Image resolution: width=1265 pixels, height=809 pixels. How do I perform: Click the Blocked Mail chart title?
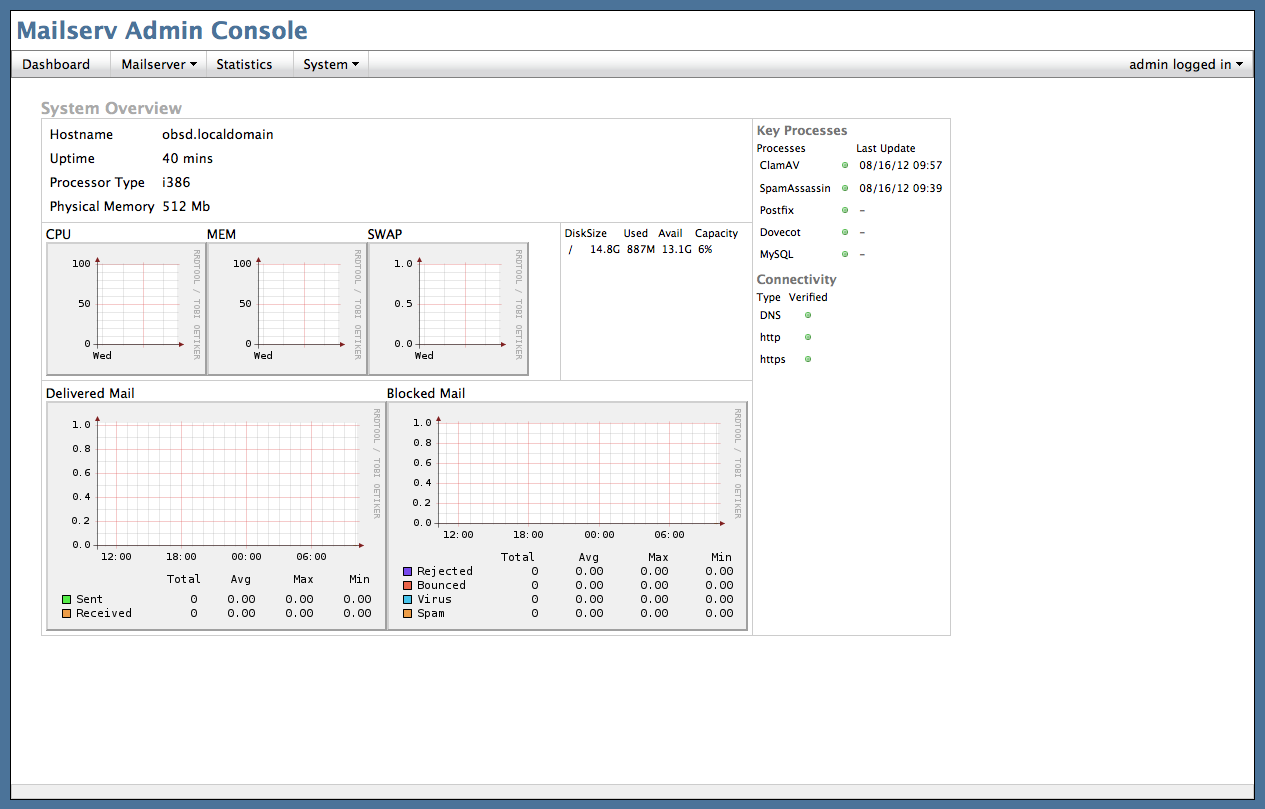[426, 393]
